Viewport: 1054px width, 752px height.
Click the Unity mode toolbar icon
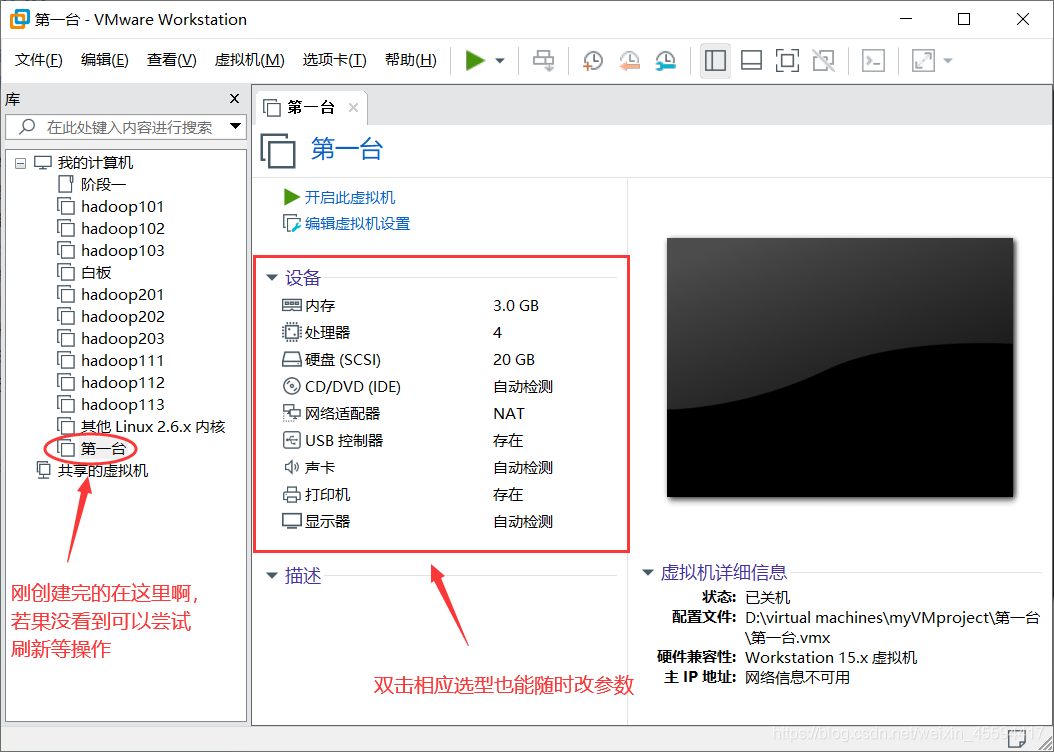[823, 60]
